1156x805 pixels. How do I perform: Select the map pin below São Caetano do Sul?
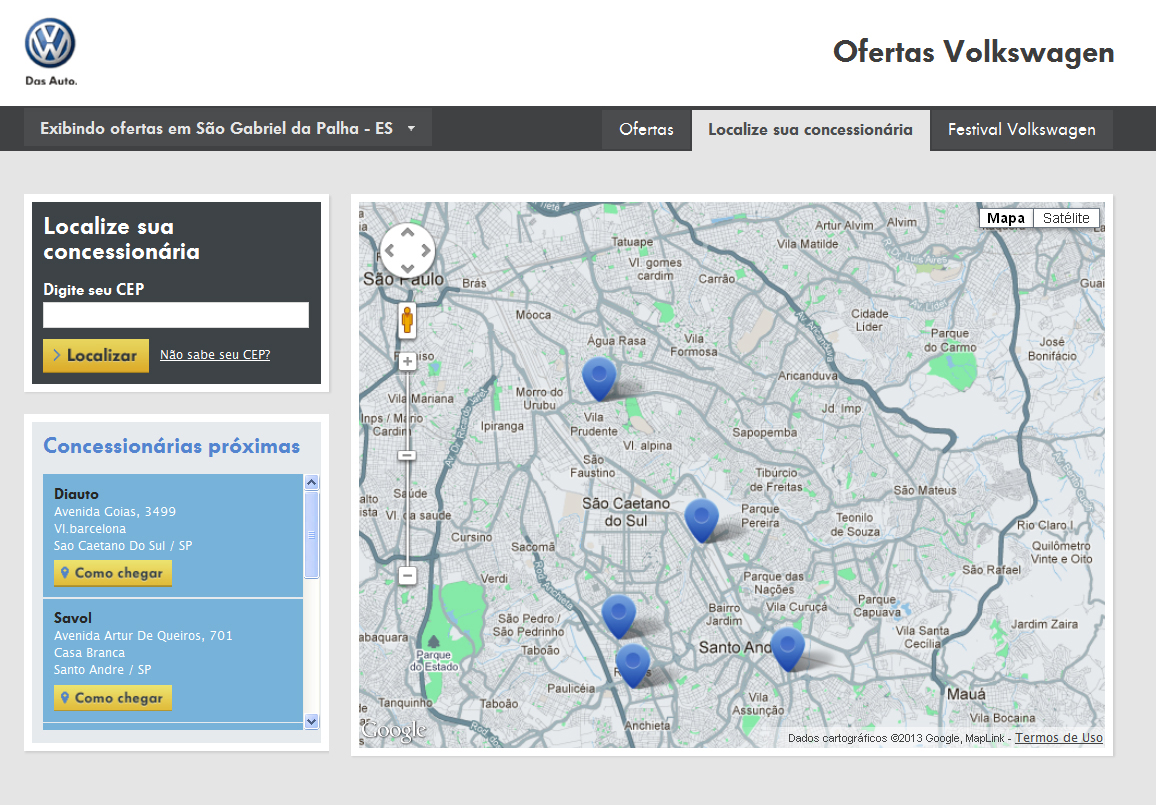[x=619, y=616]
